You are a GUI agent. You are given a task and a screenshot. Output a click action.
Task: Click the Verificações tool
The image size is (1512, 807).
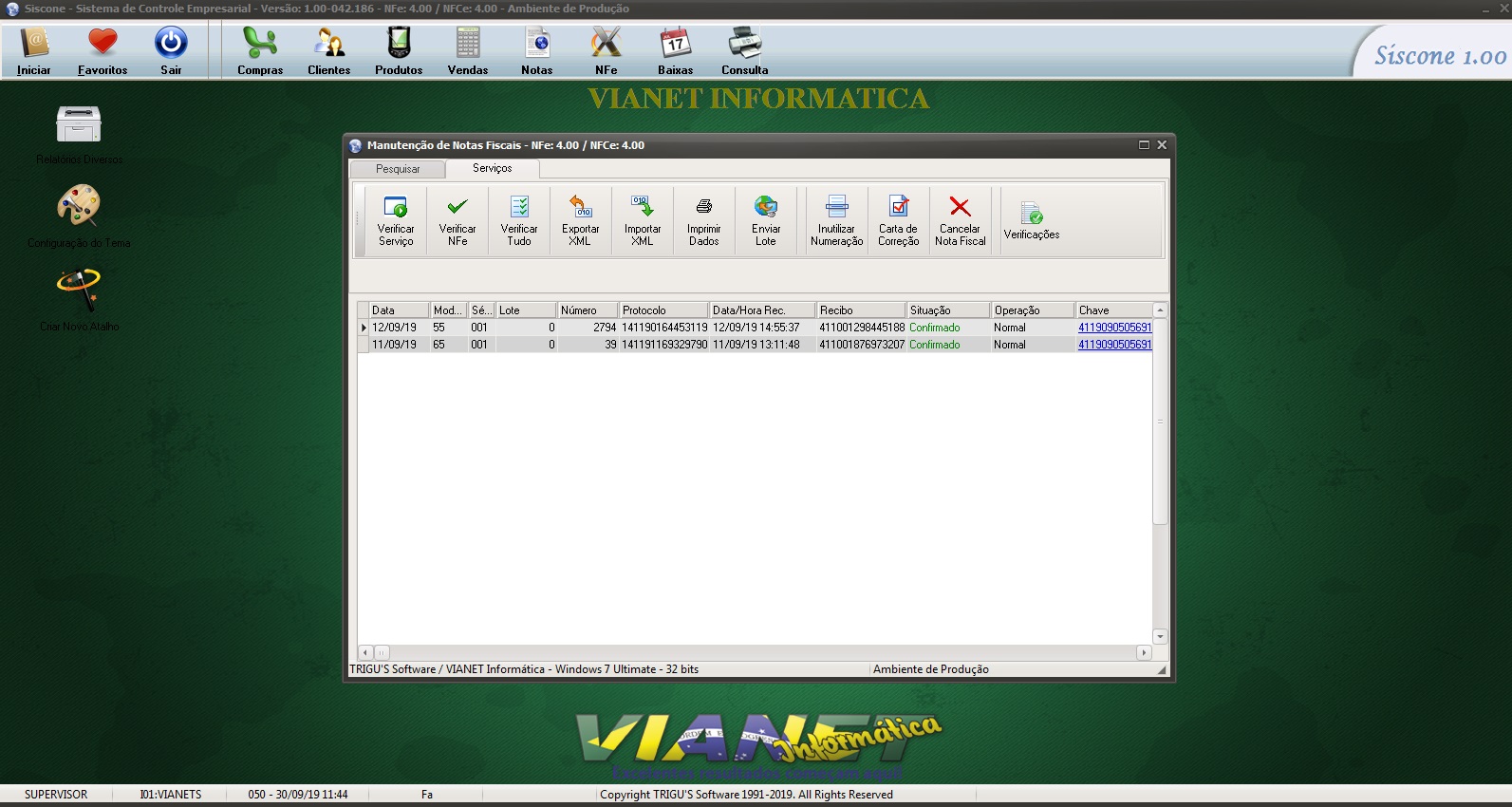[x=1032, y=221]
